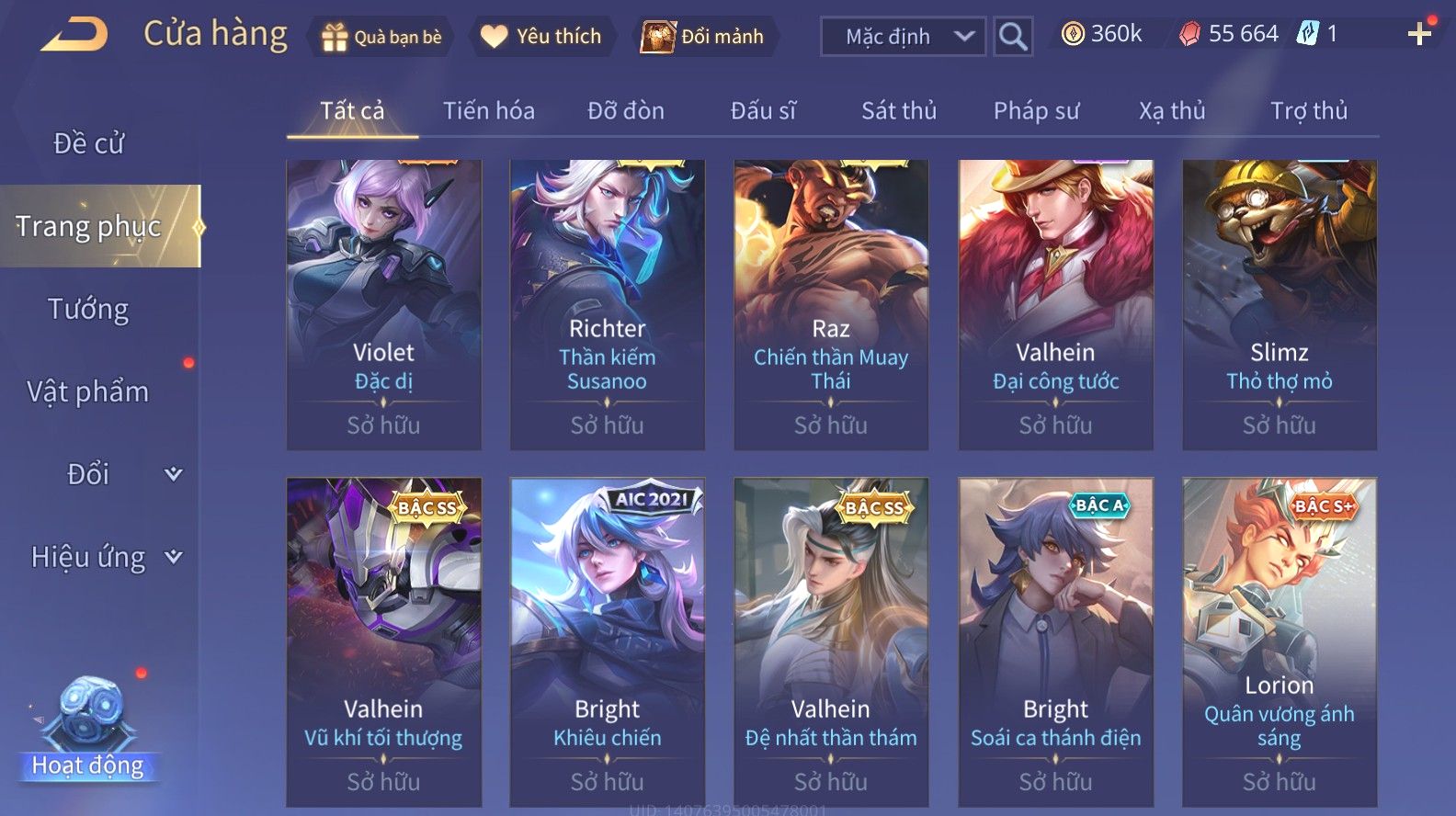Switch to the Sát thủ tab
The width and height of the screenshot is (1456, 816).
click(x=898, y=111)
